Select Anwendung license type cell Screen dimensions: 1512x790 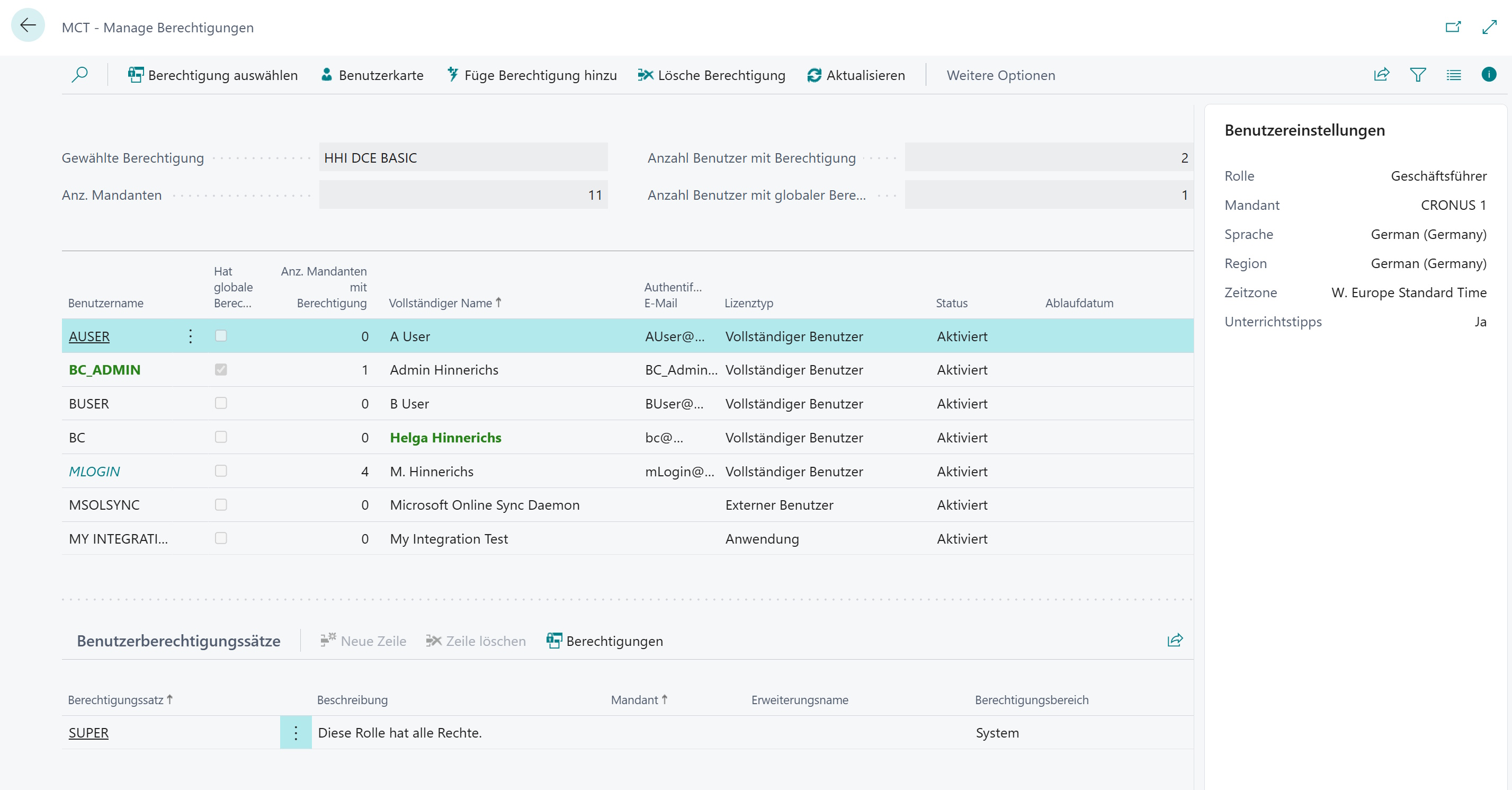click(x=762, y=539)
